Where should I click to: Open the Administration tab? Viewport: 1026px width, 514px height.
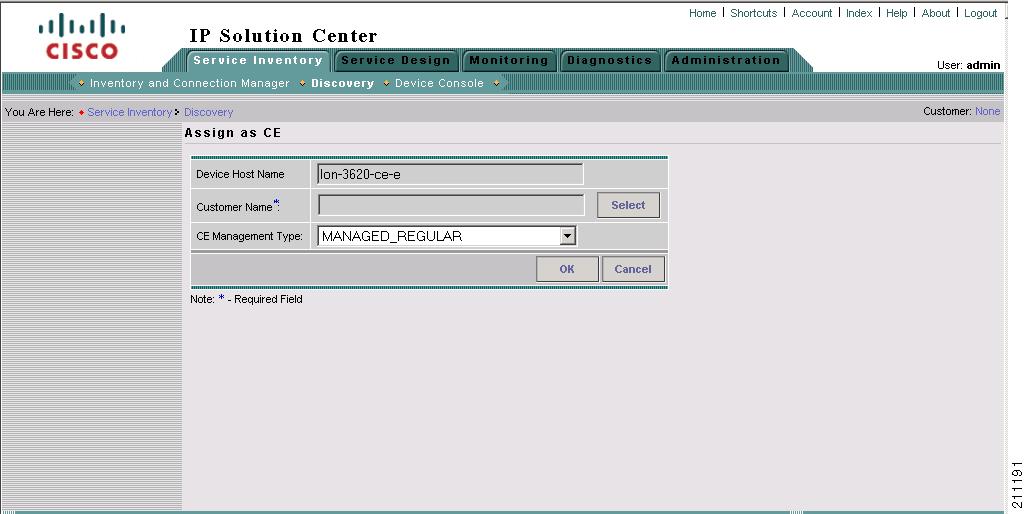click(726, 60)
